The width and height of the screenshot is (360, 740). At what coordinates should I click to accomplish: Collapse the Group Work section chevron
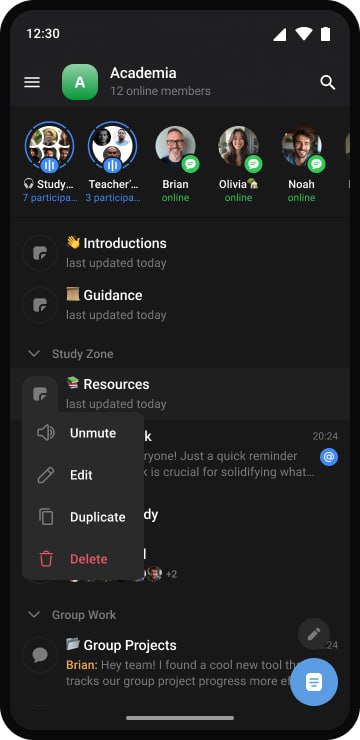click(x=34, y=614)
